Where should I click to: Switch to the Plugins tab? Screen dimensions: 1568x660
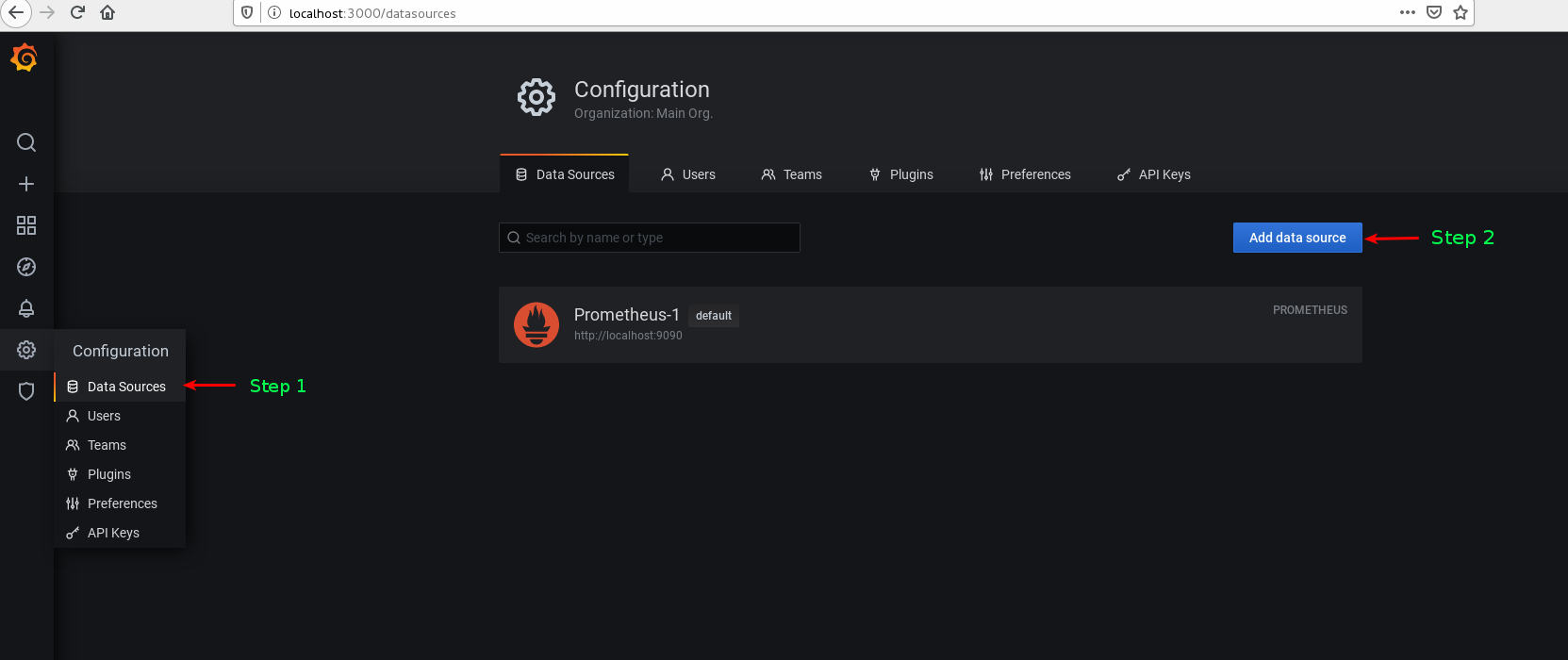coord(900,174)
